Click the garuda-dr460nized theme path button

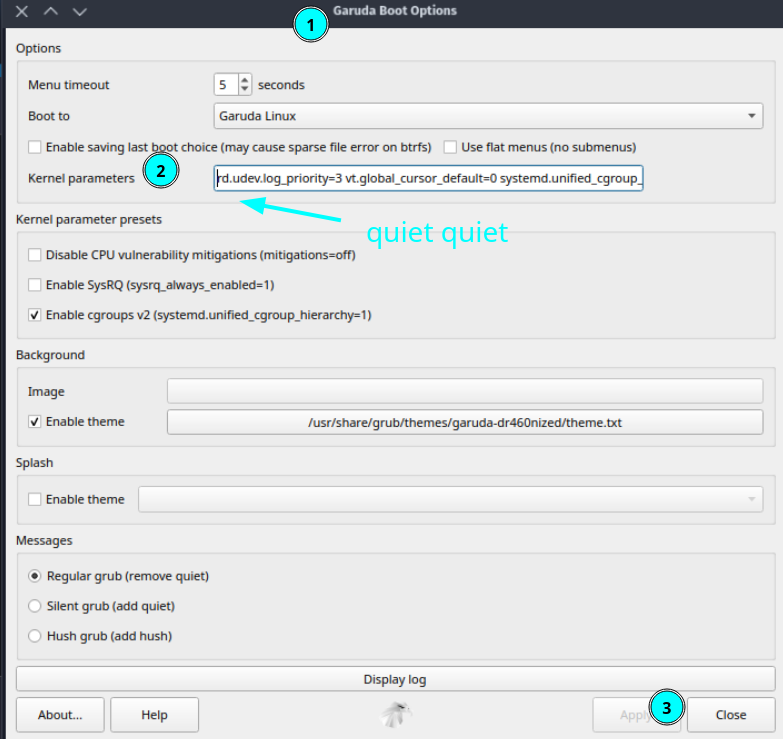(465, 422)
